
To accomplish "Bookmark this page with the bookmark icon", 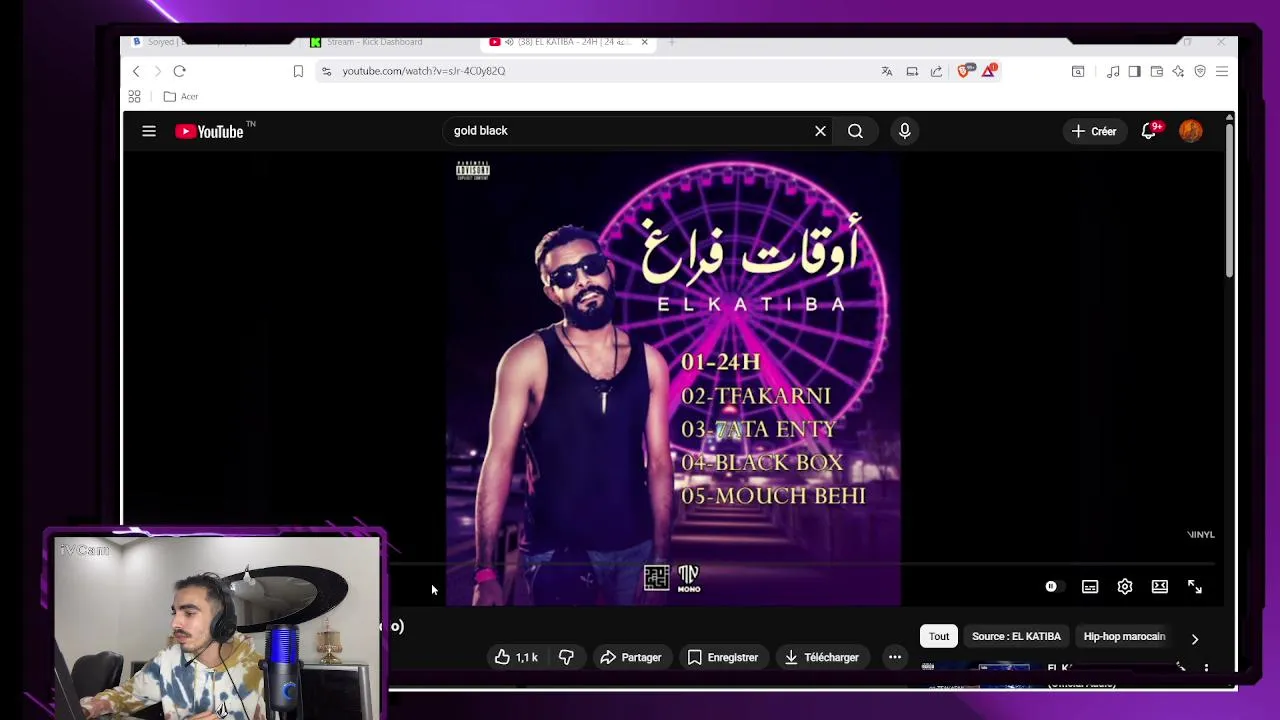I will pyautogui.click(x=298, y=71).
